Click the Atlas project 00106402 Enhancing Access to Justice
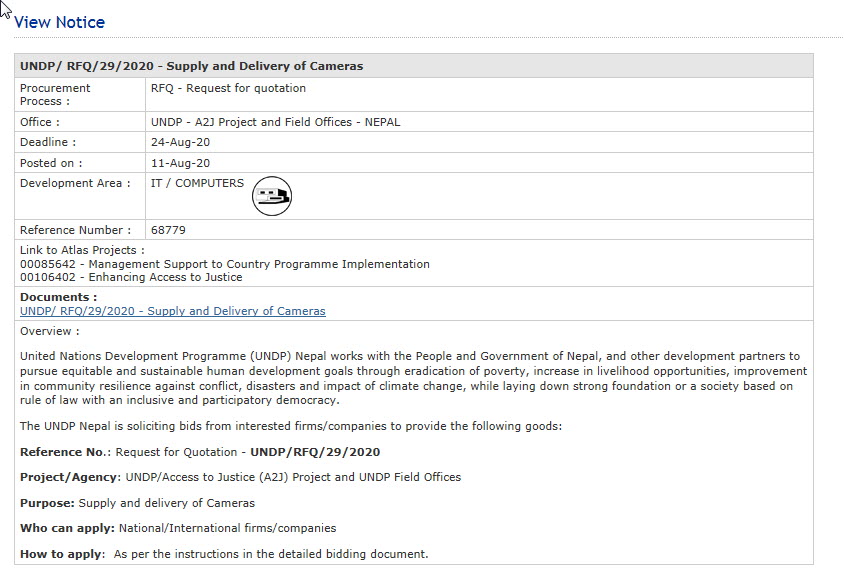Screen dimensions: 844x585 pyautogui.click(x=130, y=277)
